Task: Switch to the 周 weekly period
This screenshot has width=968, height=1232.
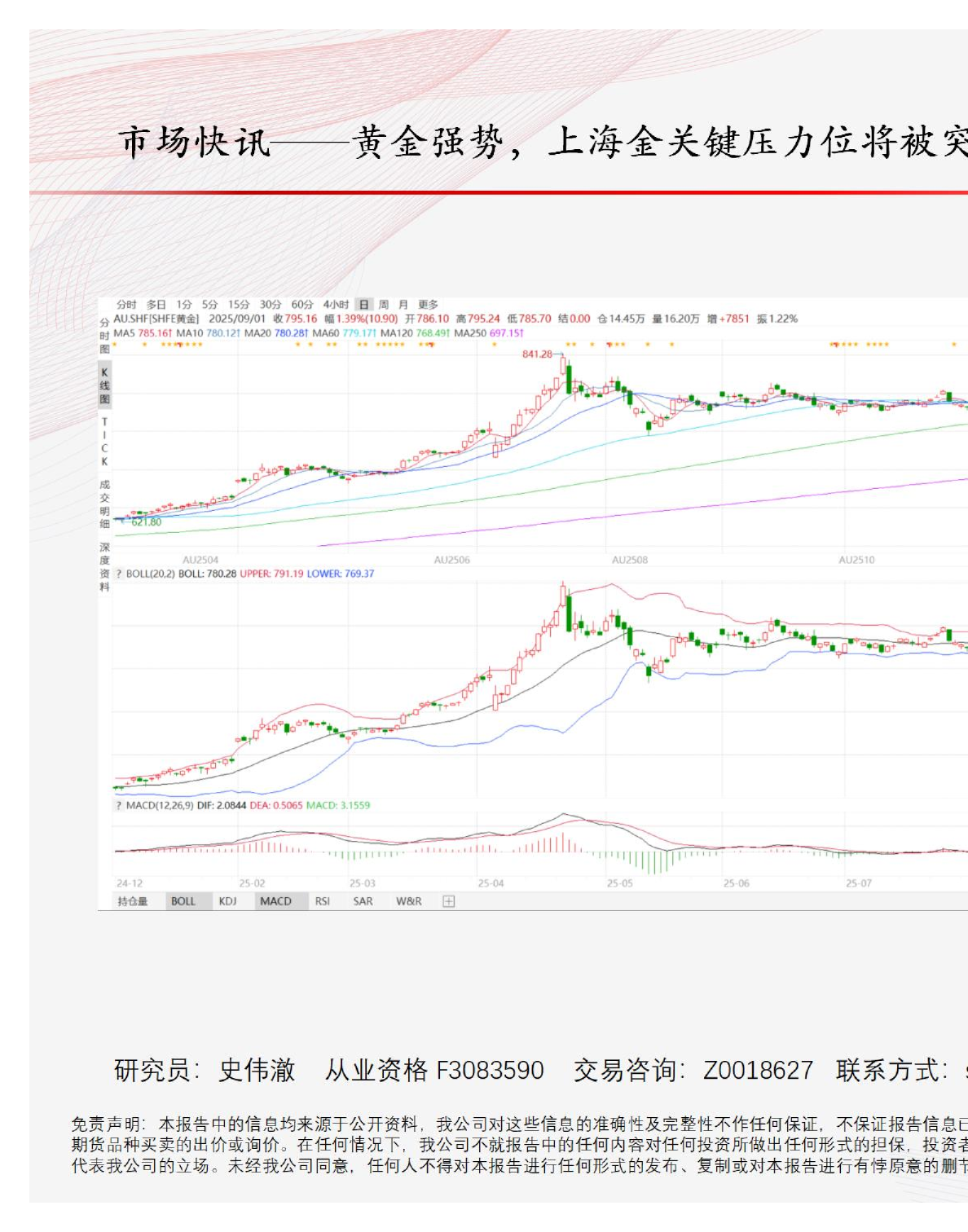Action: (384, 305)
